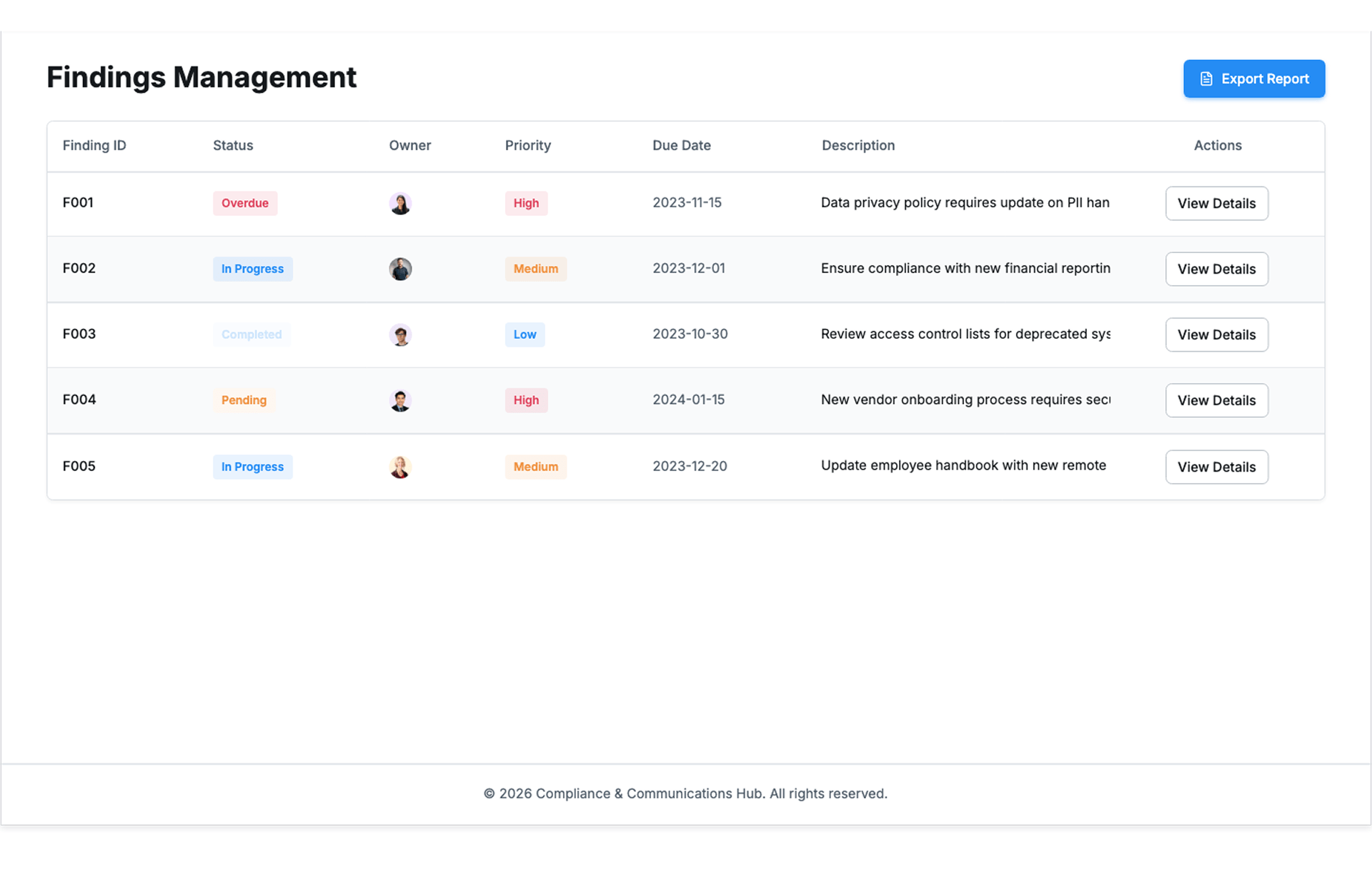
Task: Open View Details for F005
Action: pos(1216,467)
